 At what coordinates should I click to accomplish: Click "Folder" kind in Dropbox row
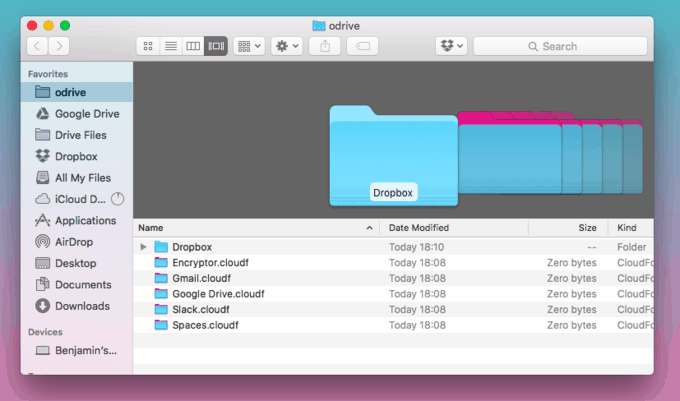[631, 247]
